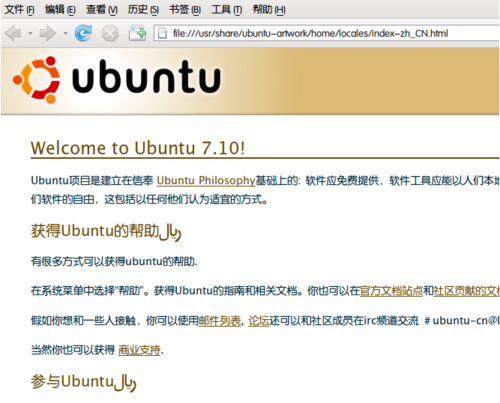Open the 文件 (F) menu
Viewport: 500px width, 403px height.
[19, 10]
